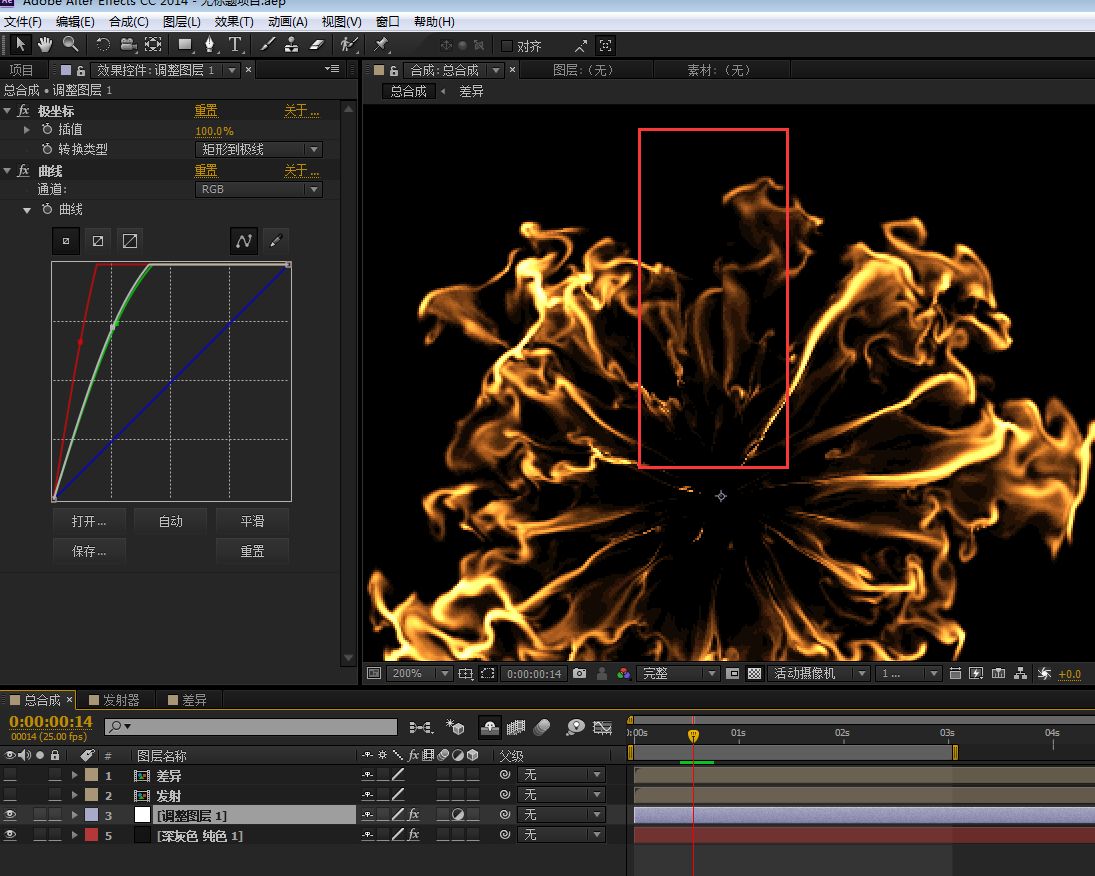The height and width of the screenshot is (876, 1095).
Task: Toggle transparency grid in viewer
Action: [x=755, y=674]
